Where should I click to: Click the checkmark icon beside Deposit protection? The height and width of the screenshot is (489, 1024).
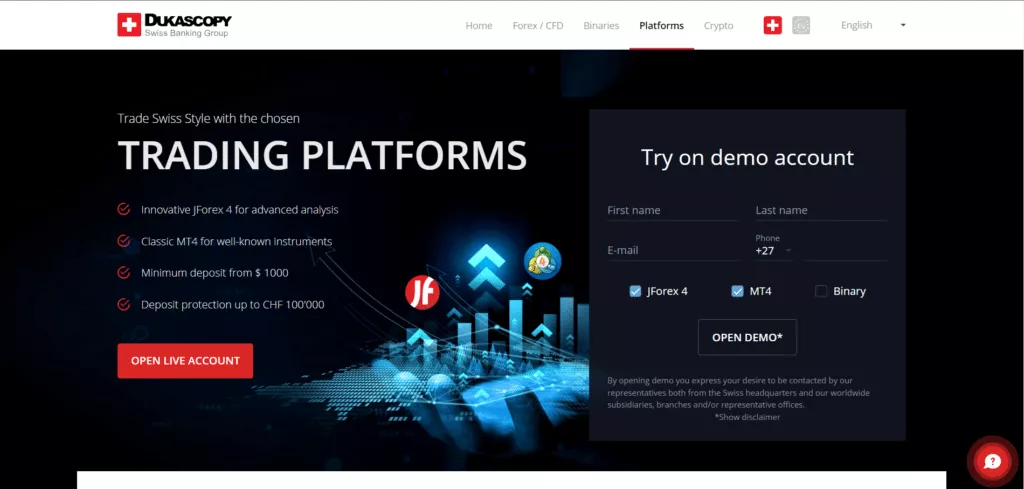click(x=123, y=304)
